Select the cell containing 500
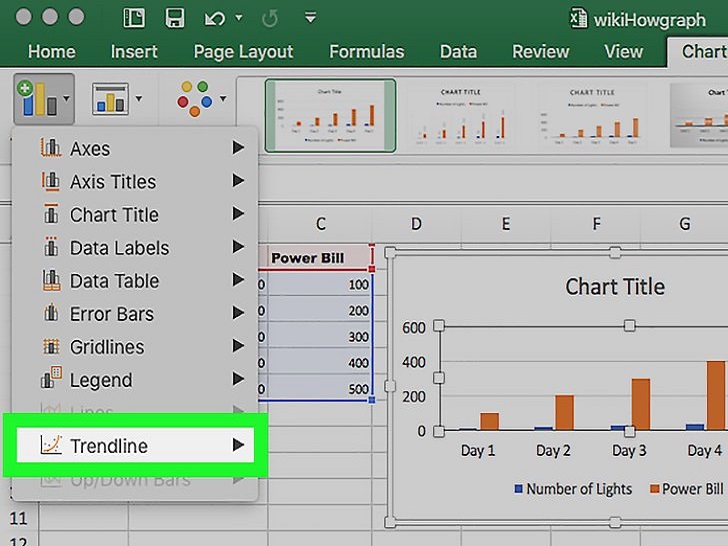The width and height of the screenshot is (728, 546). click(320, 388)
